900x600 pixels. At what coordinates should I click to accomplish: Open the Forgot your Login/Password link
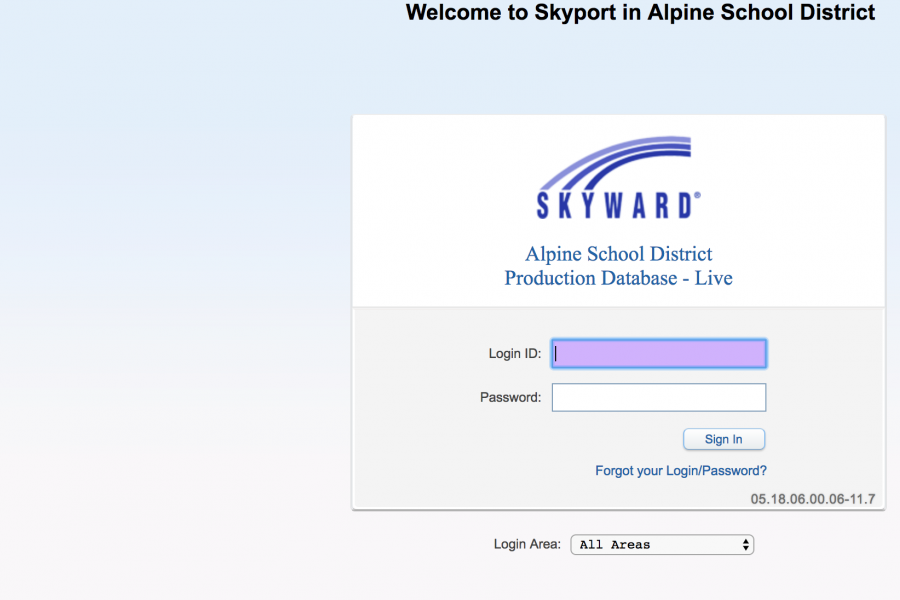coord(681,471)
